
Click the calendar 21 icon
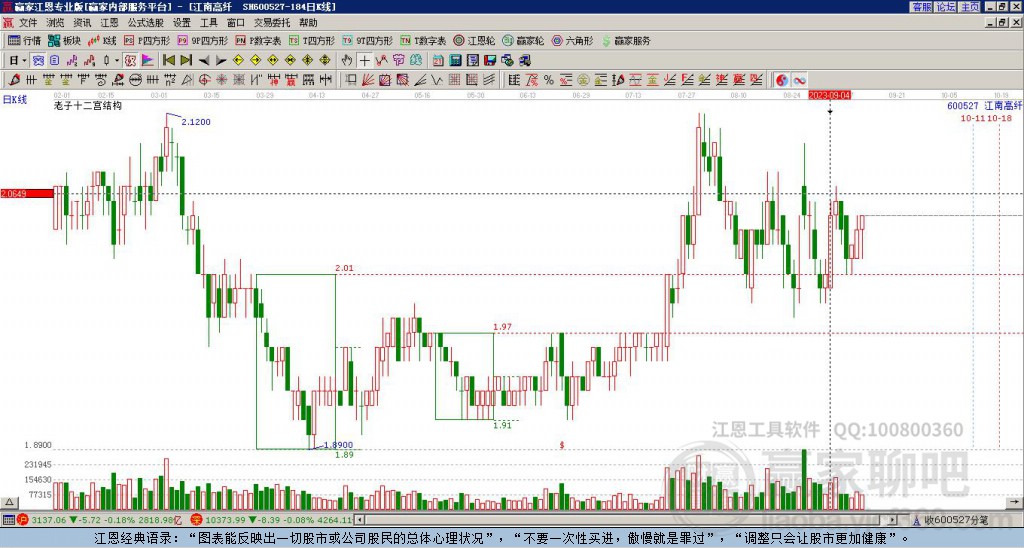438,61
